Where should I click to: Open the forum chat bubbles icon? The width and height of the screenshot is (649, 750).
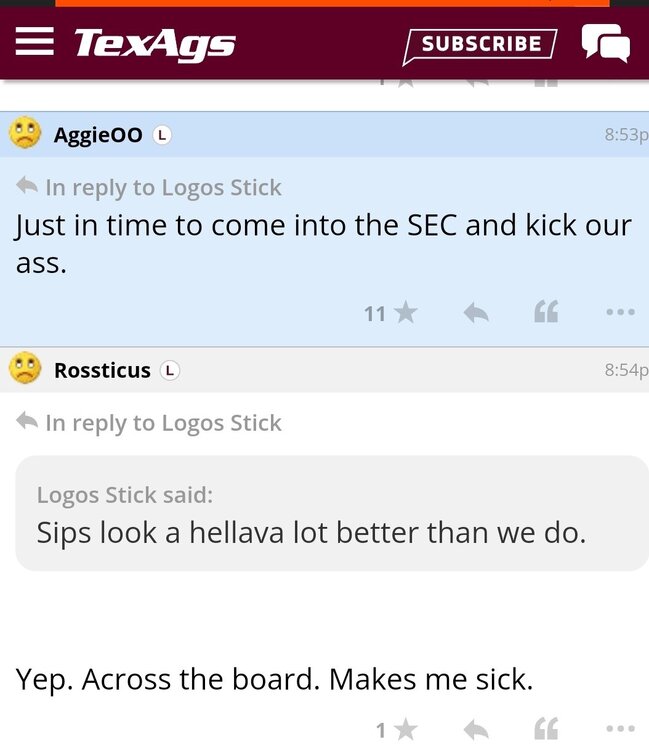[x=606, y=43]
